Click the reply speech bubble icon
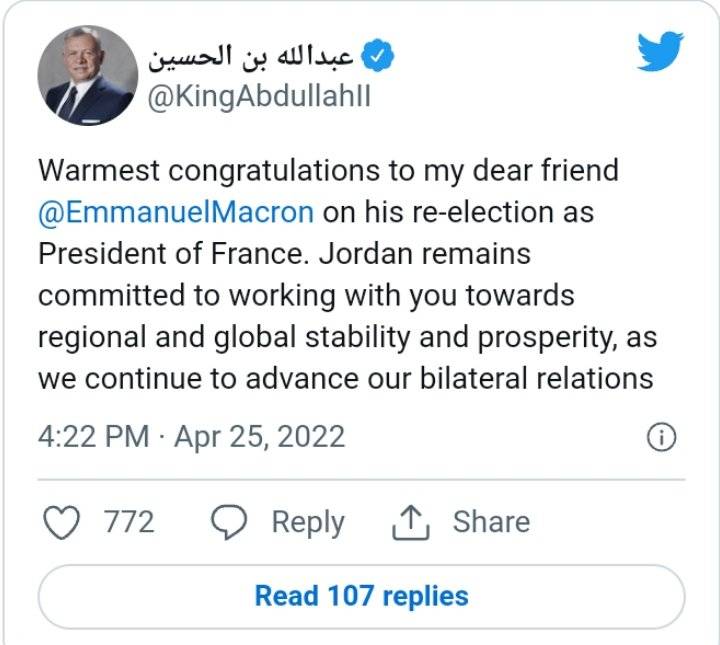 click(230, 522)
